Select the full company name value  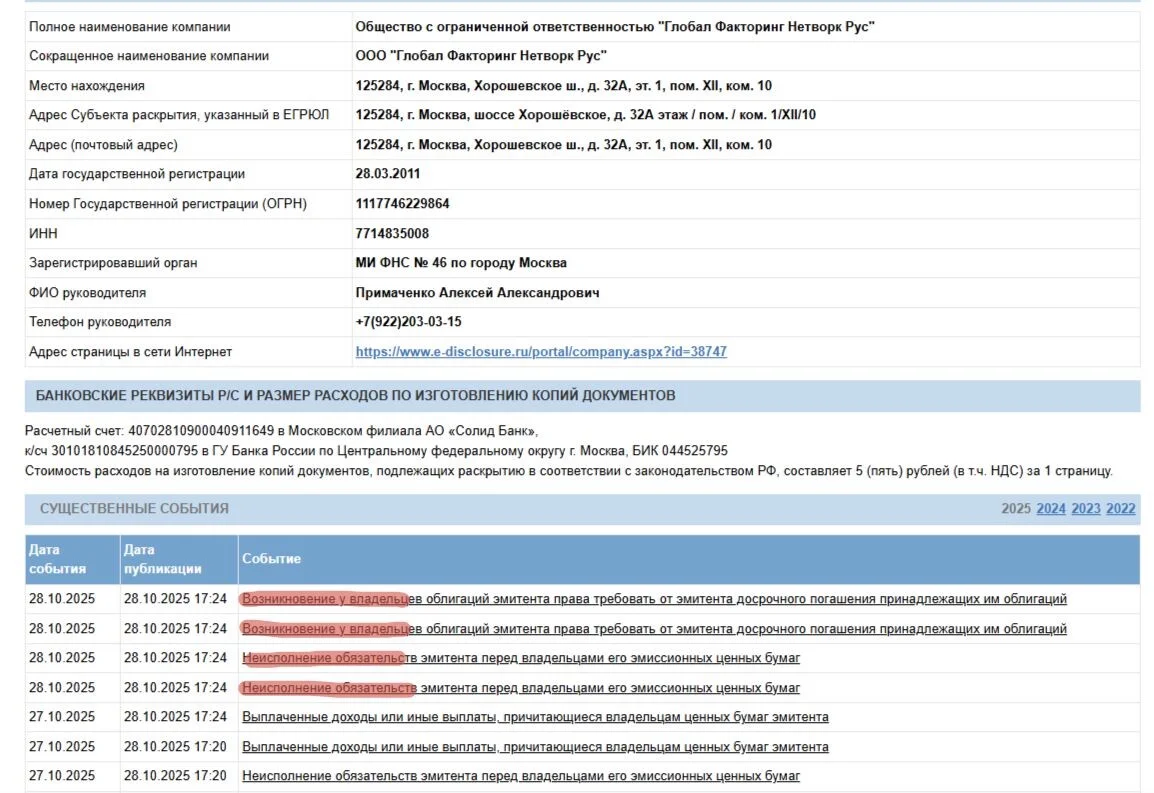[x=615, y=27]
